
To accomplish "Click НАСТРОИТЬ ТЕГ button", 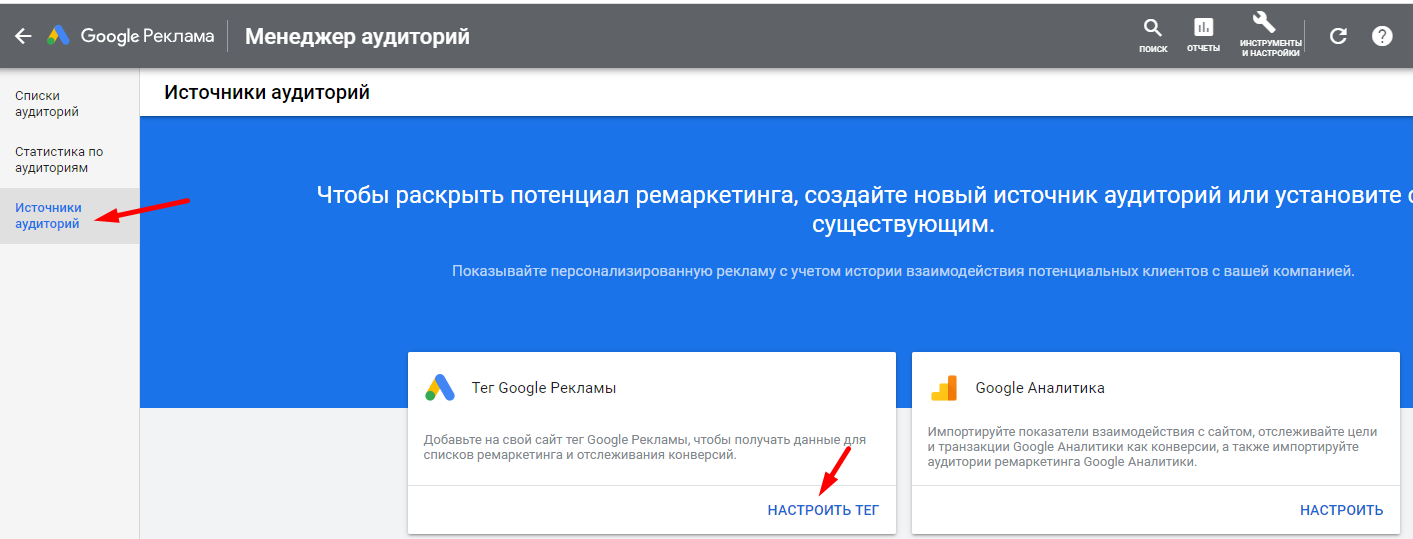I will (x=823, y=510).
